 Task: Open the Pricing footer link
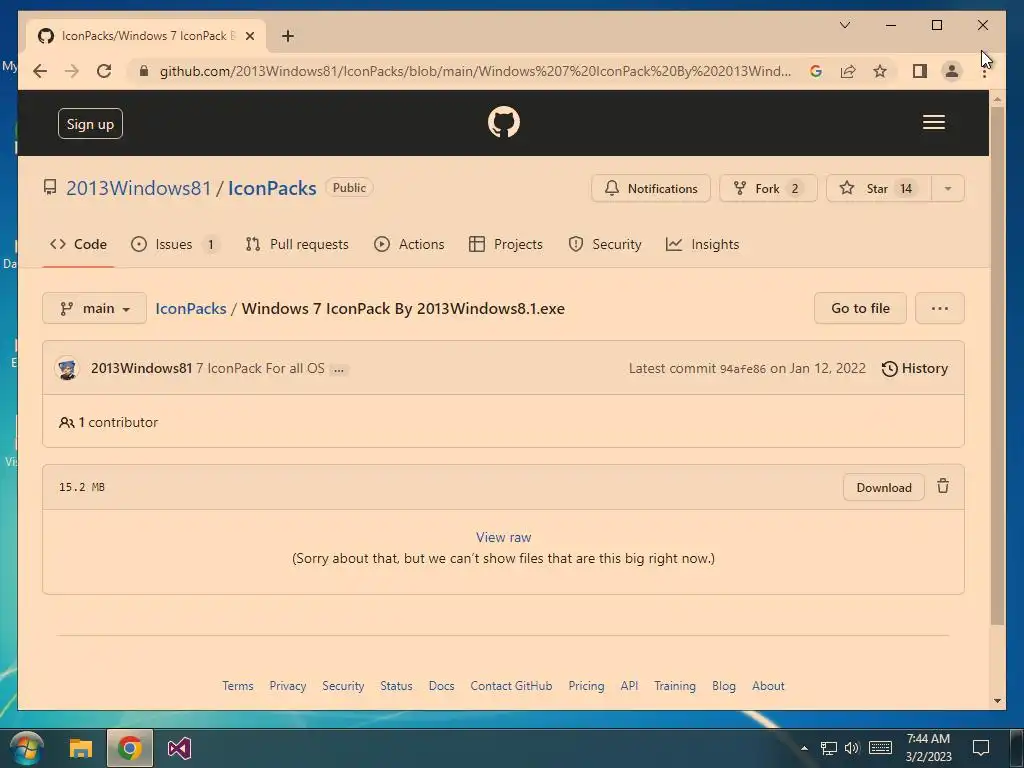tap(586, 686)
